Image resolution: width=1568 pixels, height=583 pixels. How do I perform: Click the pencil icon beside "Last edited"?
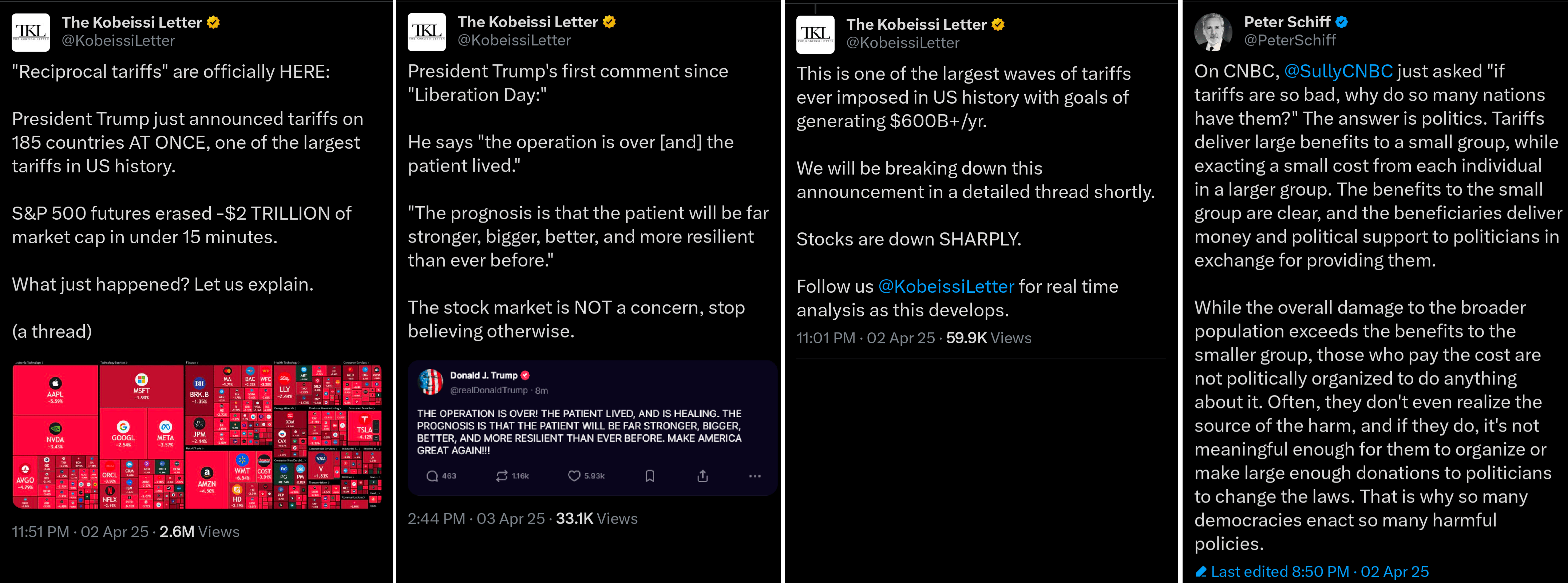(1201, 572)
